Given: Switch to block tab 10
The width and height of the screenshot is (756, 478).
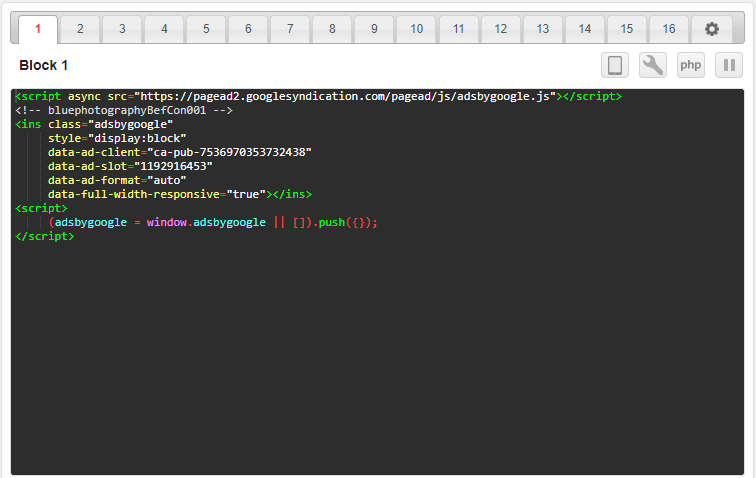Looking at the screenshot, I should pyautogui.click(x=417, y=29).
